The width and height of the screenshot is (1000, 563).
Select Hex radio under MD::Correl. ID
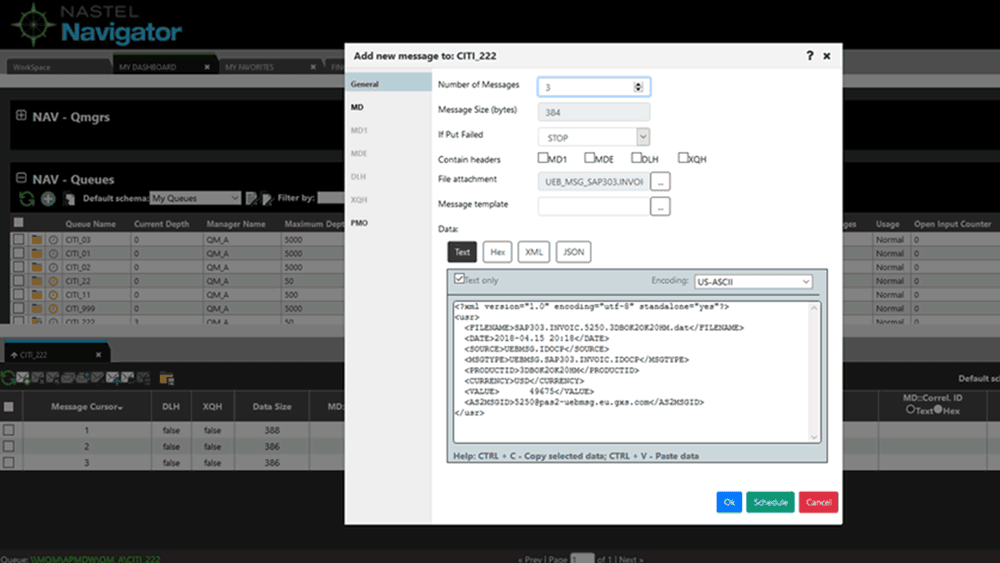click(x=938, y=409)
